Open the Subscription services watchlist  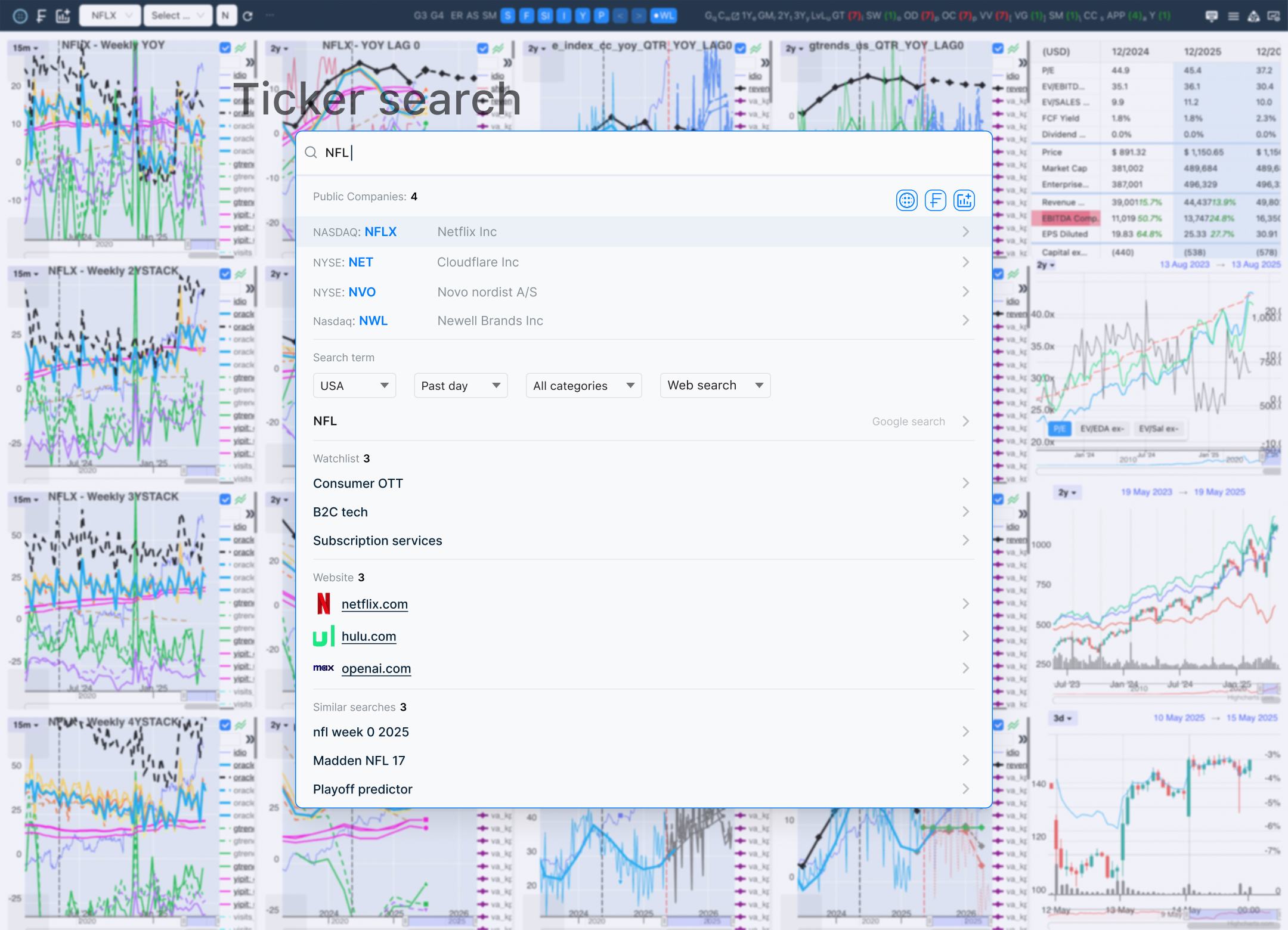(x=644, y=541)
